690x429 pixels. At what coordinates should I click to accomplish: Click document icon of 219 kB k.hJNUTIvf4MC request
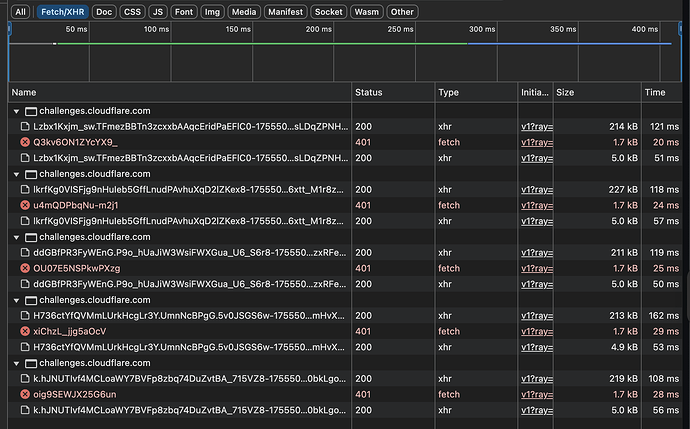click(25, 378)
